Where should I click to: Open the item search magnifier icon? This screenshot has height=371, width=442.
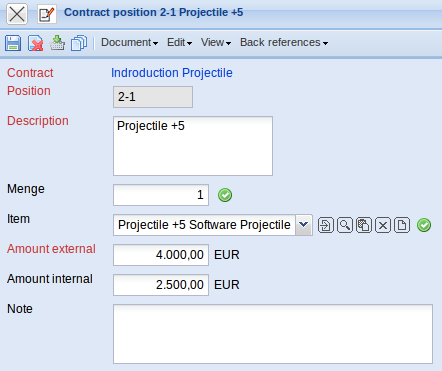pyautogui.click(x=345, y=225)
